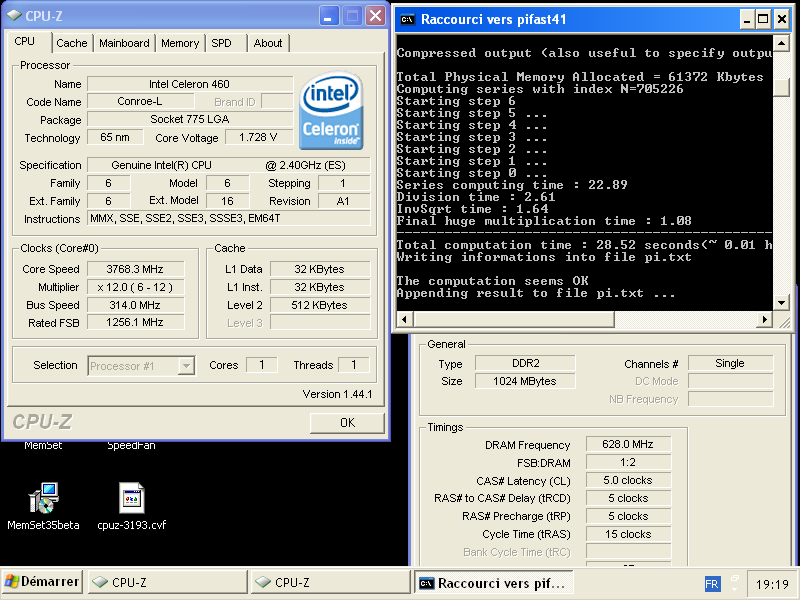Click the Intel Celeron 460 name field
Screen dimensions: 800x600
(x=190, y=84)
